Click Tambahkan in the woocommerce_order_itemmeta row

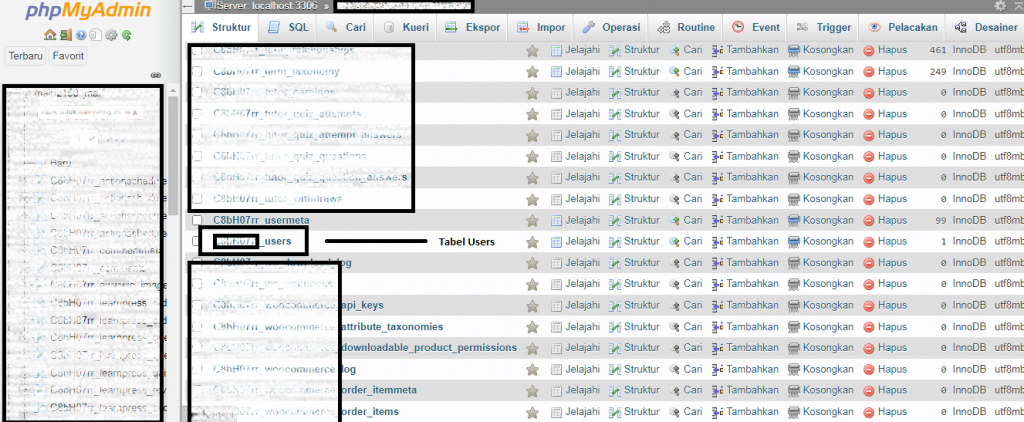point(744,391)
